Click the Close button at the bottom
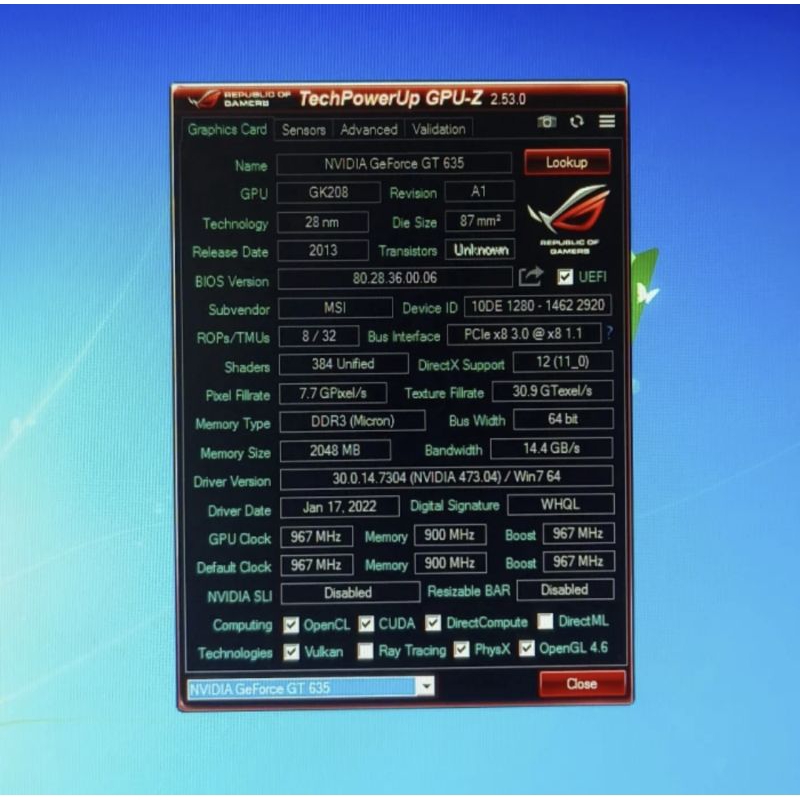Viewport: 800px width, 800px height. pos(582,684)
